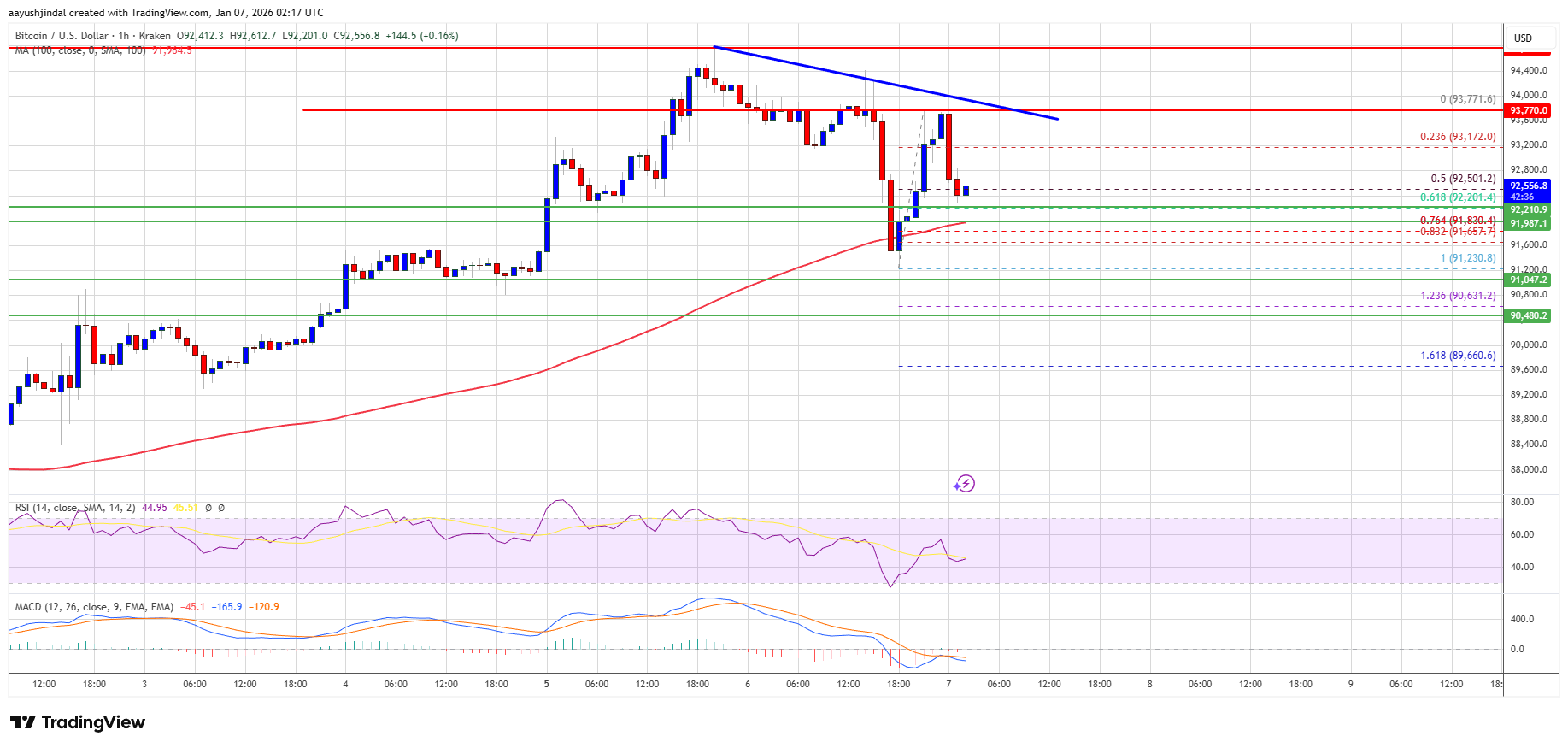Screen dimensions: 1568x748
Task: Click the green 91,987.1 price tag
Action: pos(1528,224)
